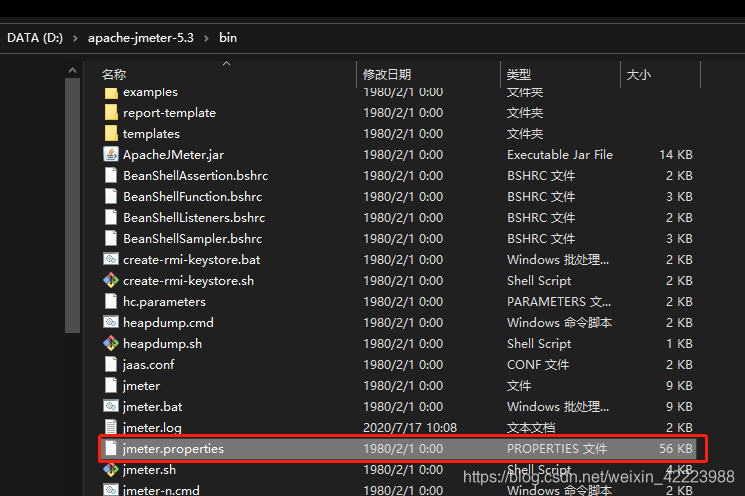Sort by the 类型 column header
Screen dimensions: 745x496
coord(519,75)
